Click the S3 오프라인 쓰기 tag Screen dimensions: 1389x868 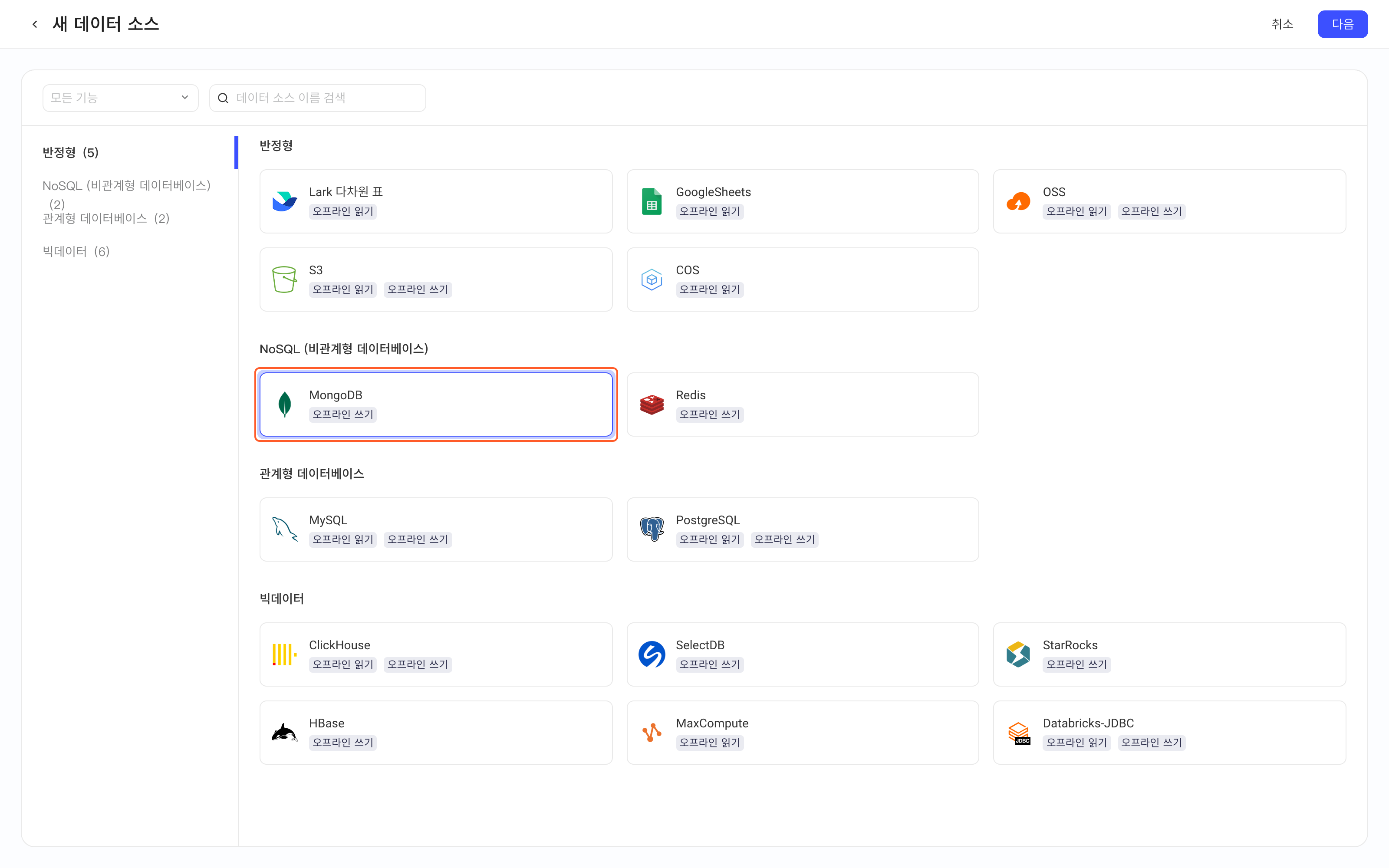[417, 289]
